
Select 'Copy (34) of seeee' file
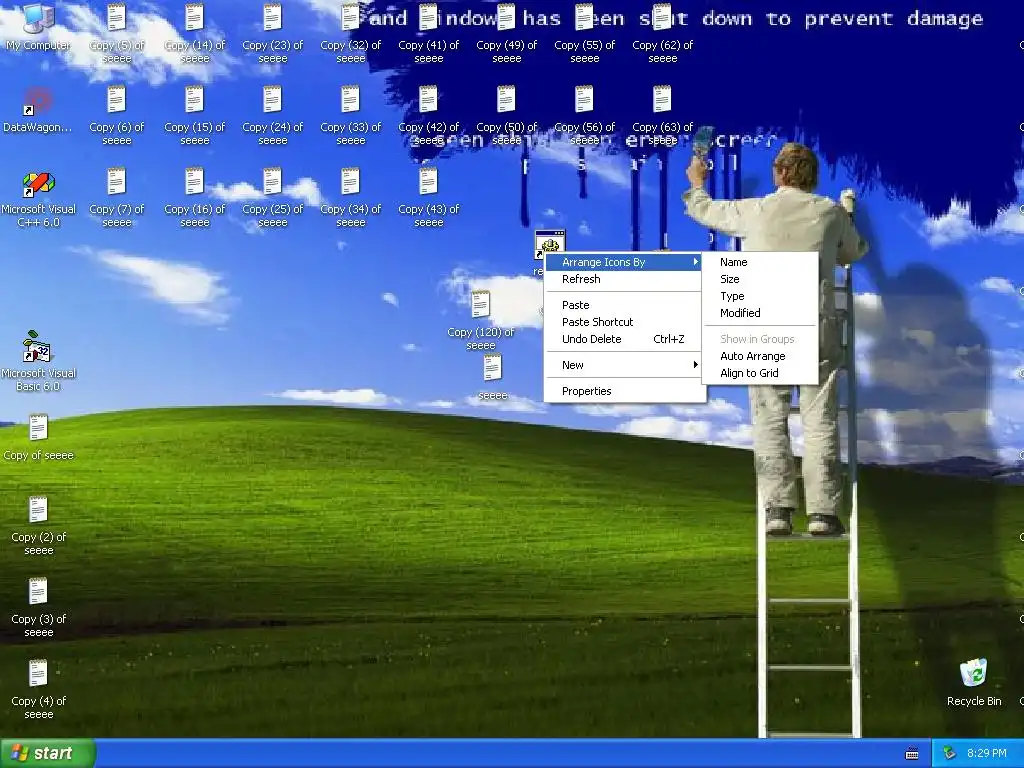pos(351,197)
